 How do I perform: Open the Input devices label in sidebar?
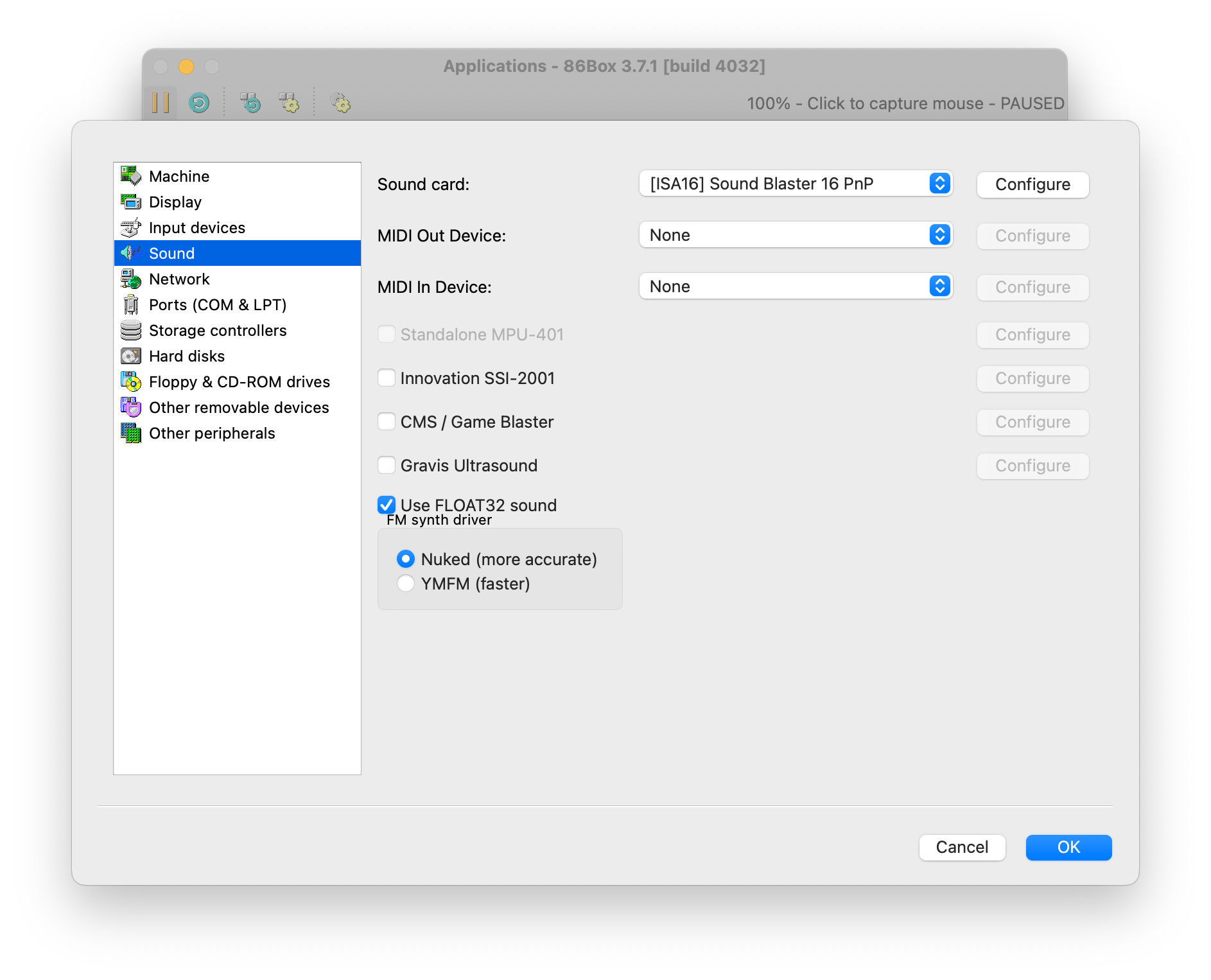[197, 227]
